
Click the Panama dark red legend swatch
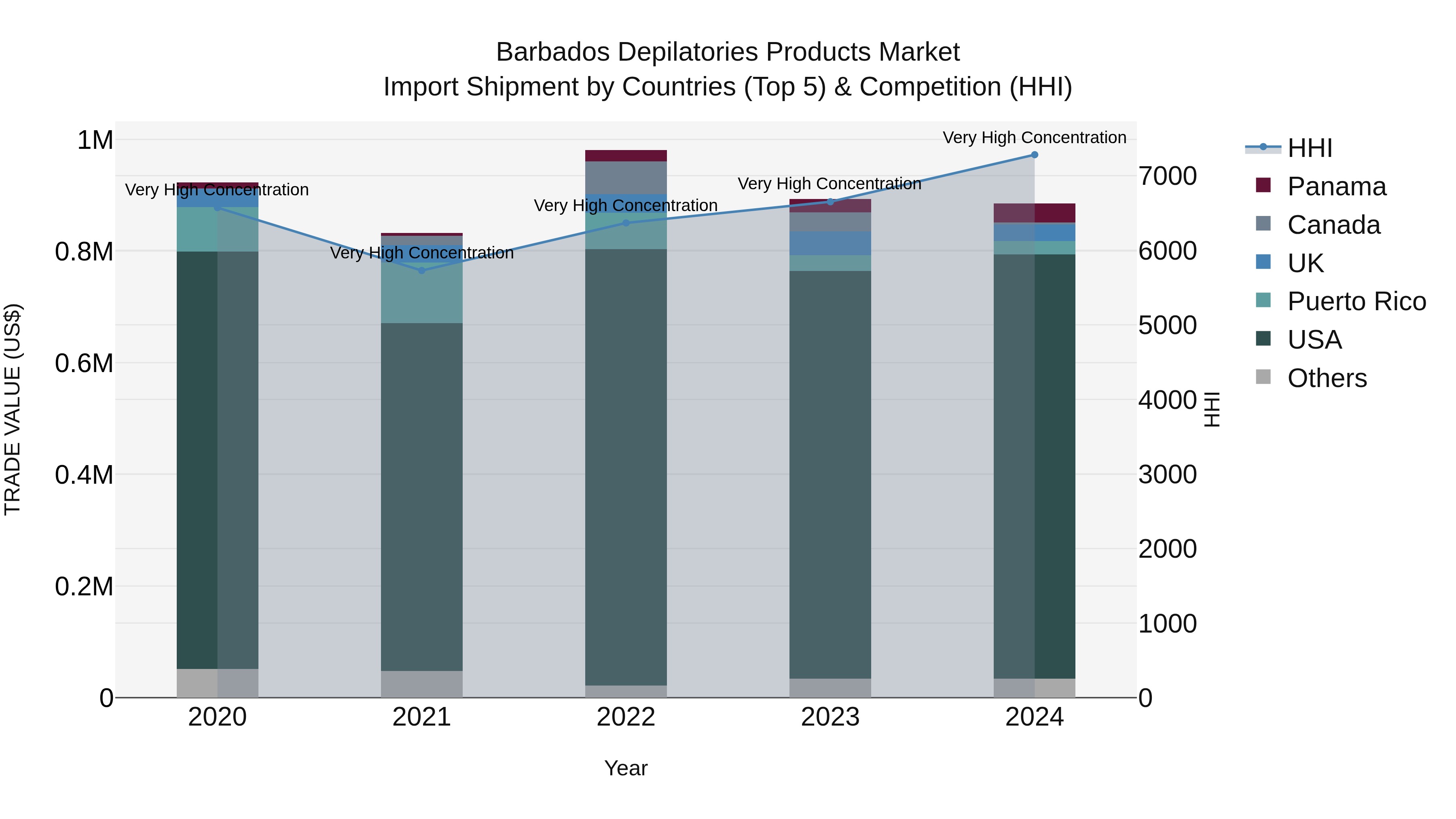(1263, 185)
